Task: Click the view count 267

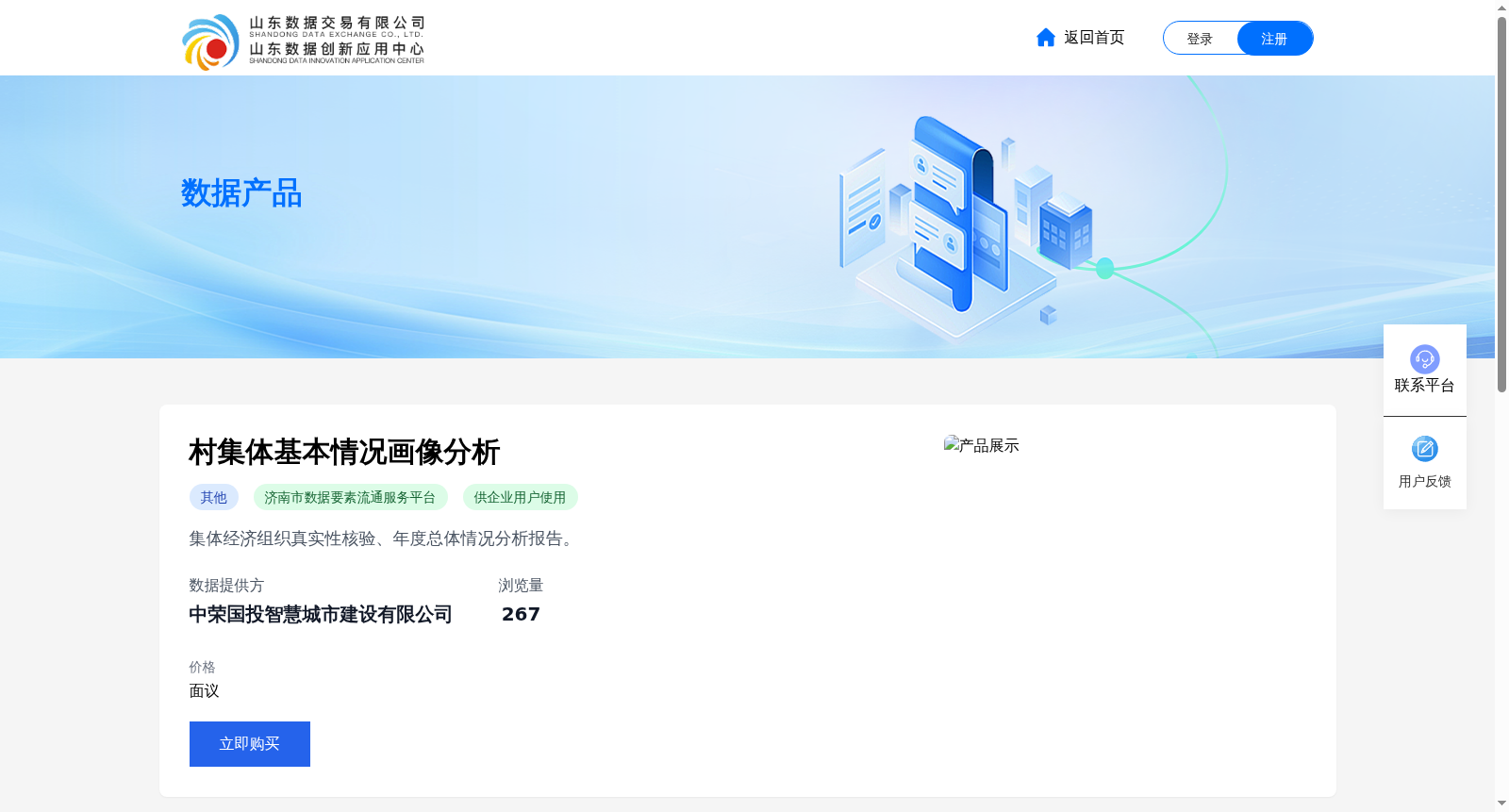Action: click(x=521, y=614)
